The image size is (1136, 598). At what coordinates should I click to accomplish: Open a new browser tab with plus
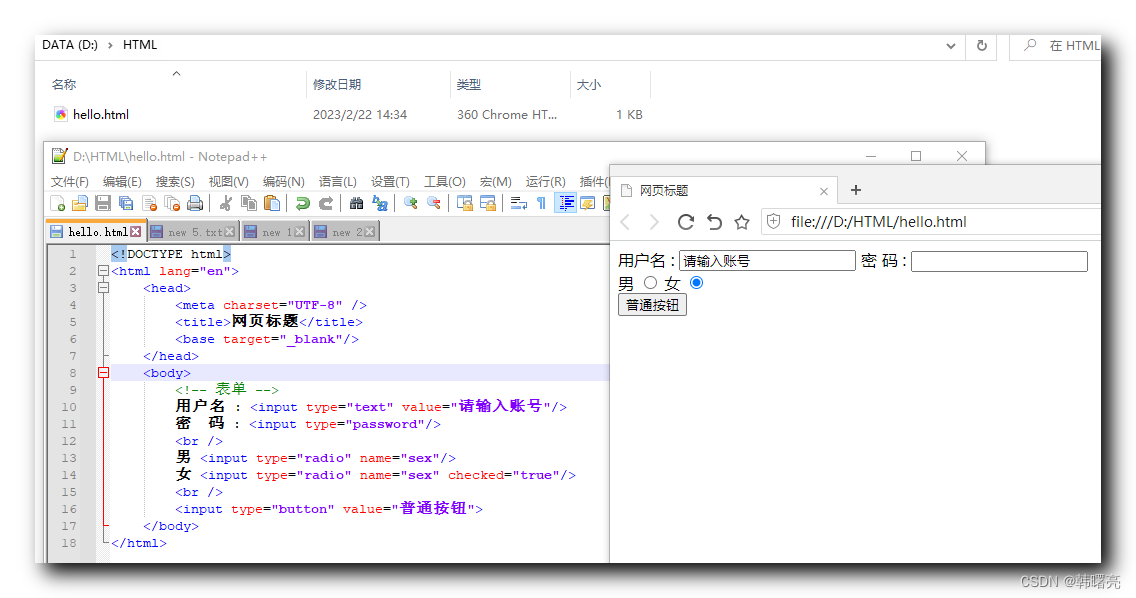pos(856,190)
